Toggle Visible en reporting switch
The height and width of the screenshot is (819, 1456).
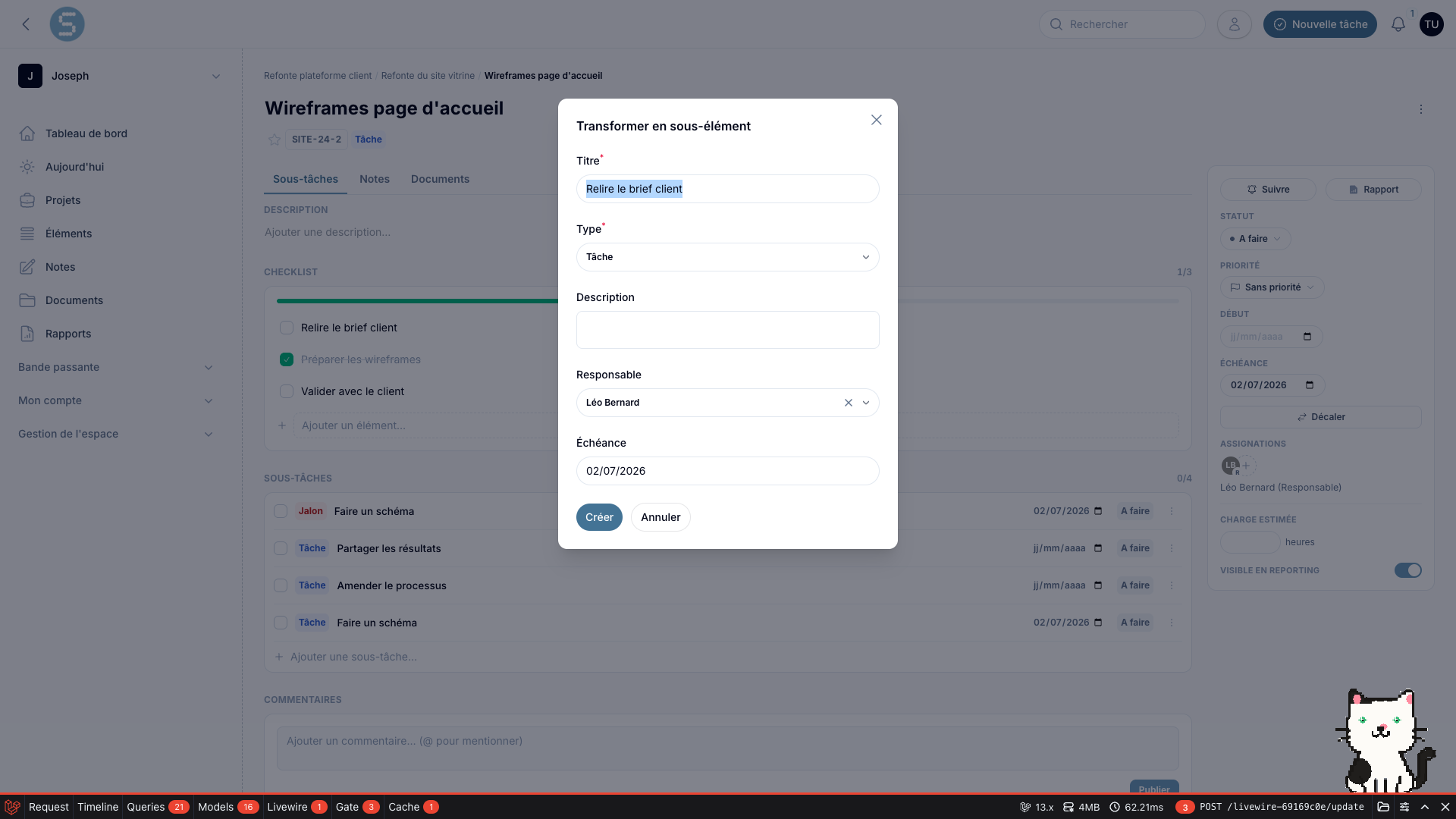1408,570
